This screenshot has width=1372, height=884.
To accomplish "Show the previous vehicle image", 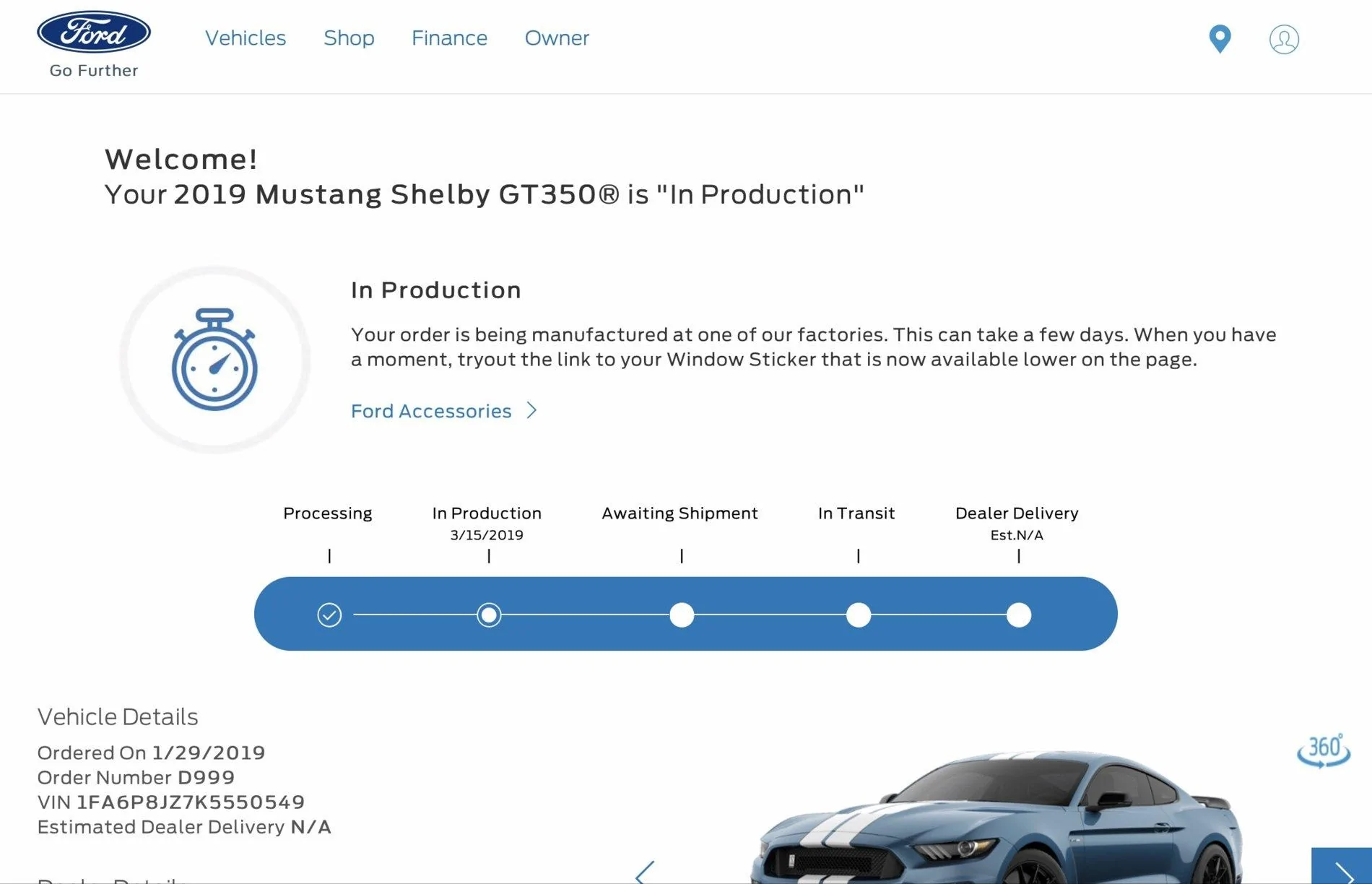I will (645, 872).
